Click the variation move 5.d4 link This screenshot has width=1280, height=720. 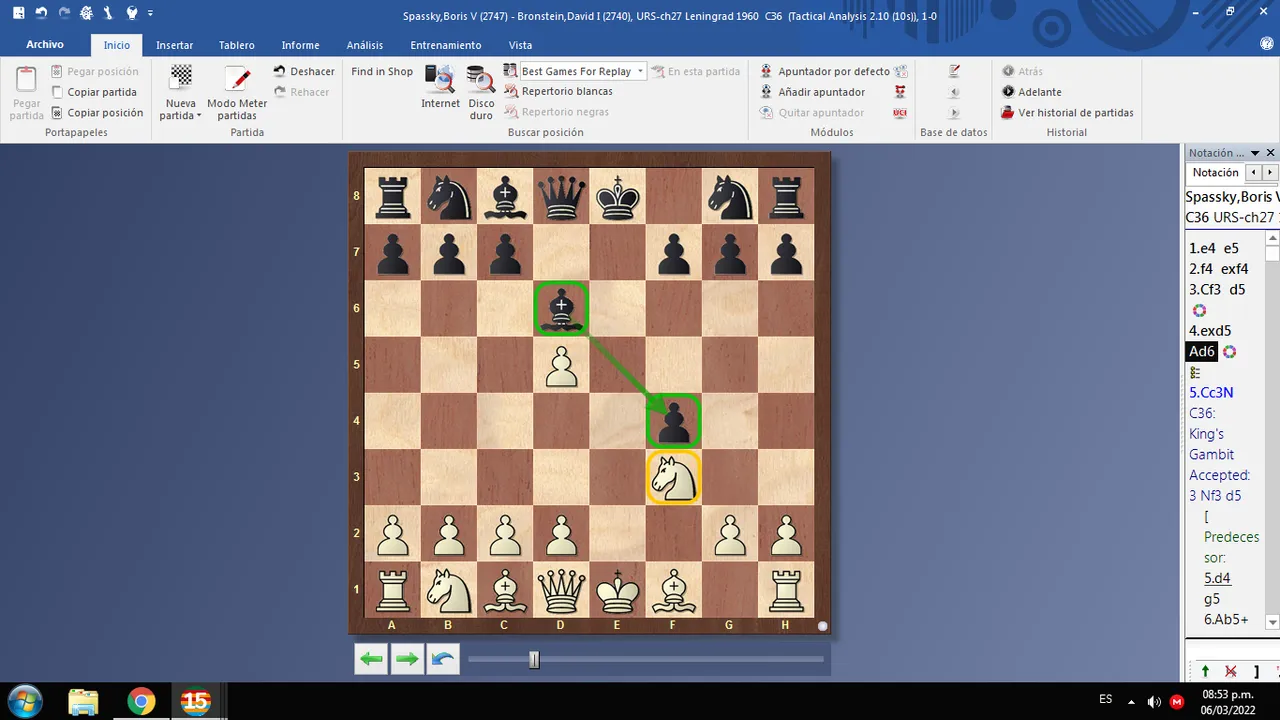[x=1217, y=578]
